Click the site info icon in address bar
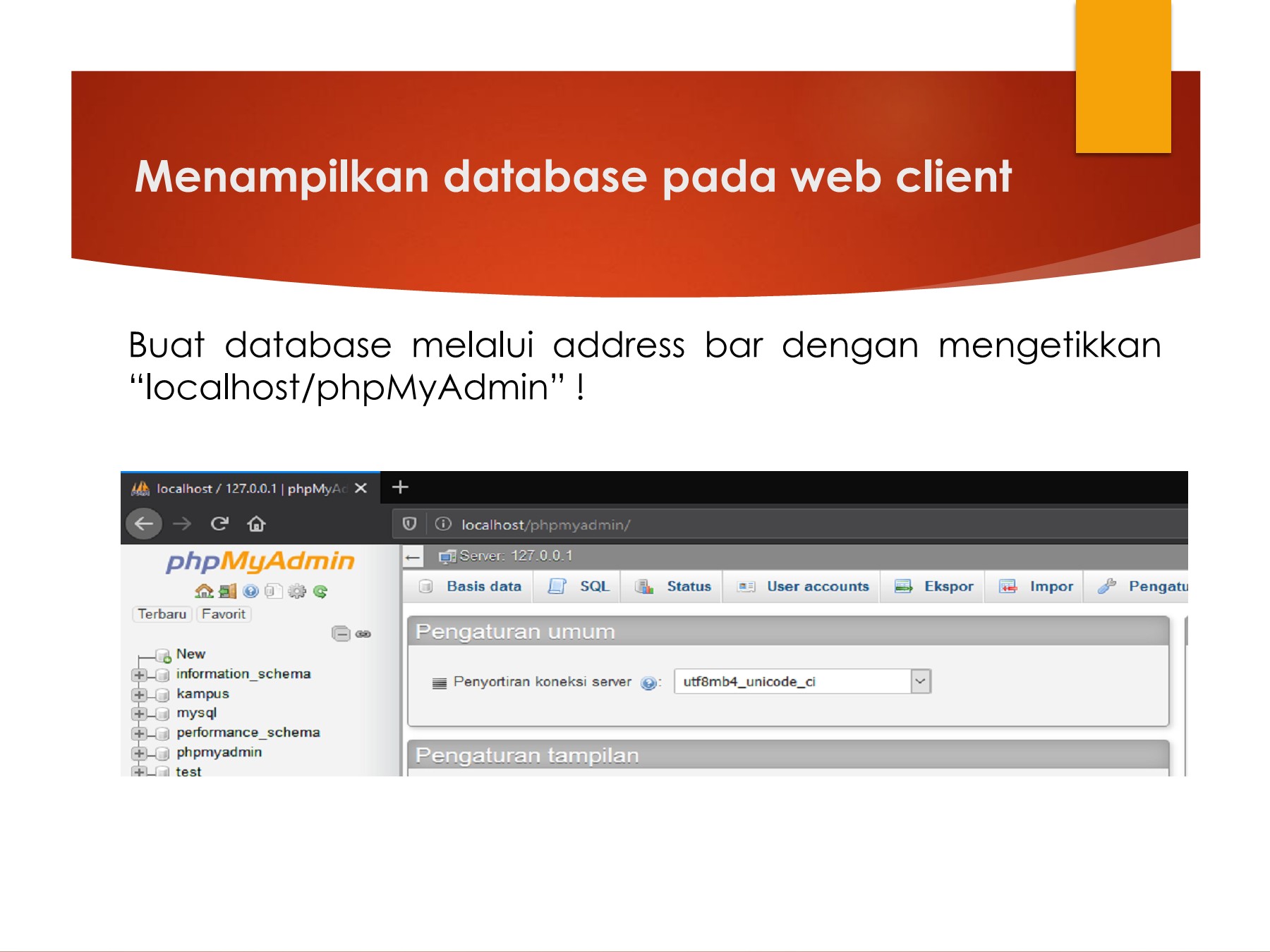This screenshot has width=1270, height=952. point(445,524)
